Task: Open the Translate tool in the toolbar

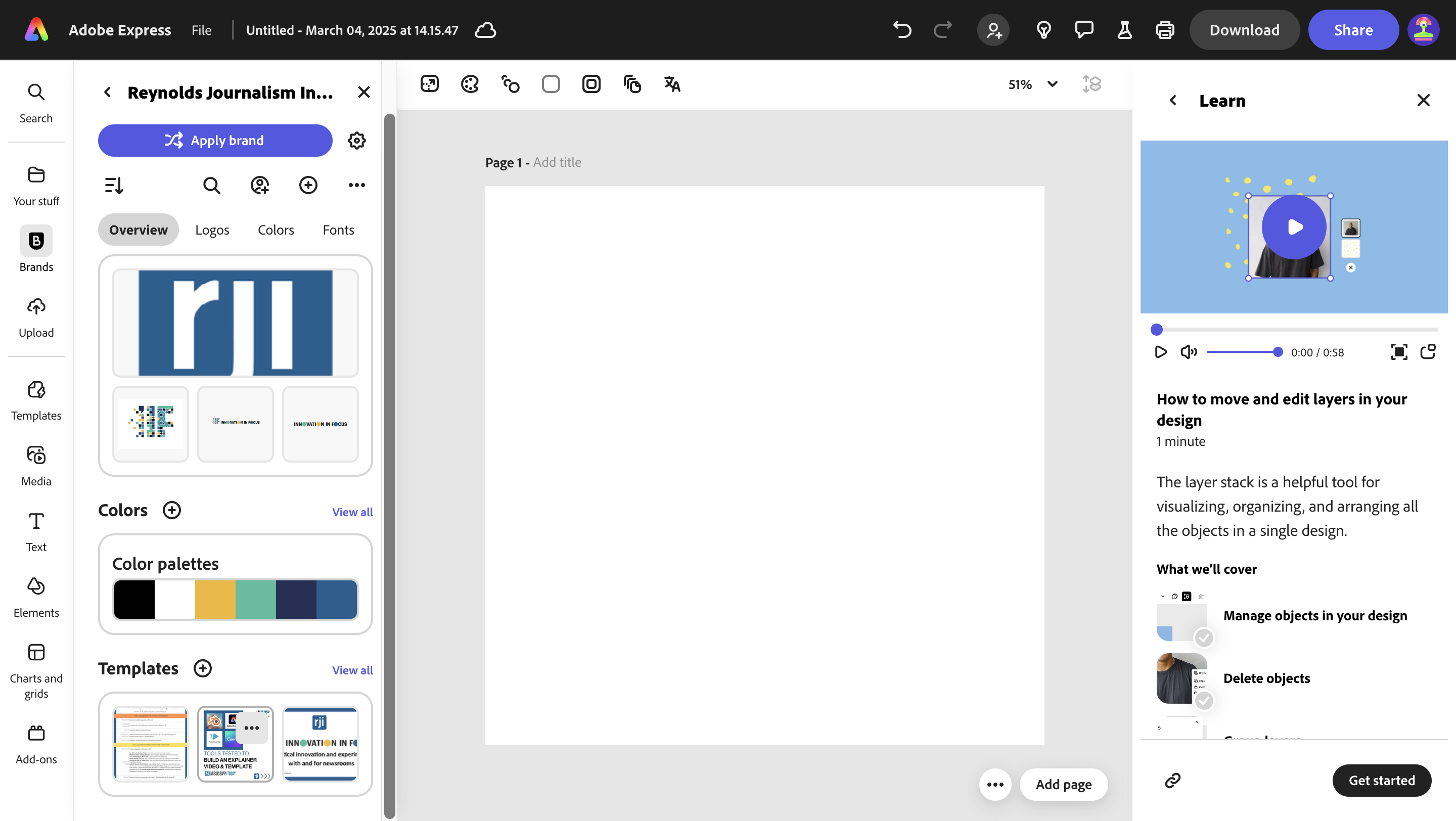Action: 672,83
